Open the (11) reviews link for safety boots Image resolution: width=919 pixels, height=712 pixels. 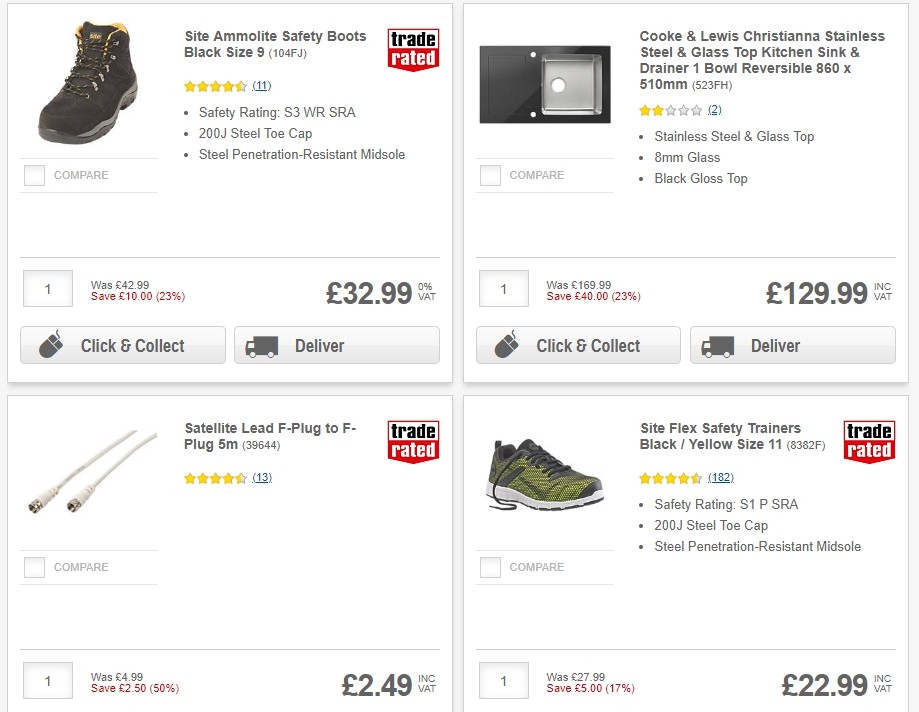259,86
